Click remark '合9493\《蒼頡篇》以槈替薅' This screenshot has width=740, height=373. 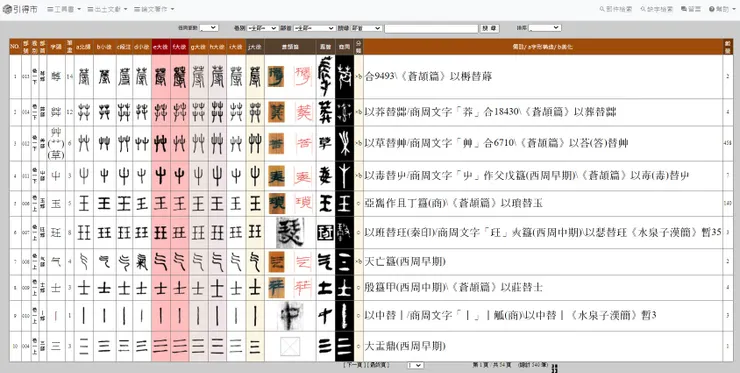click(x=428, y=76)
